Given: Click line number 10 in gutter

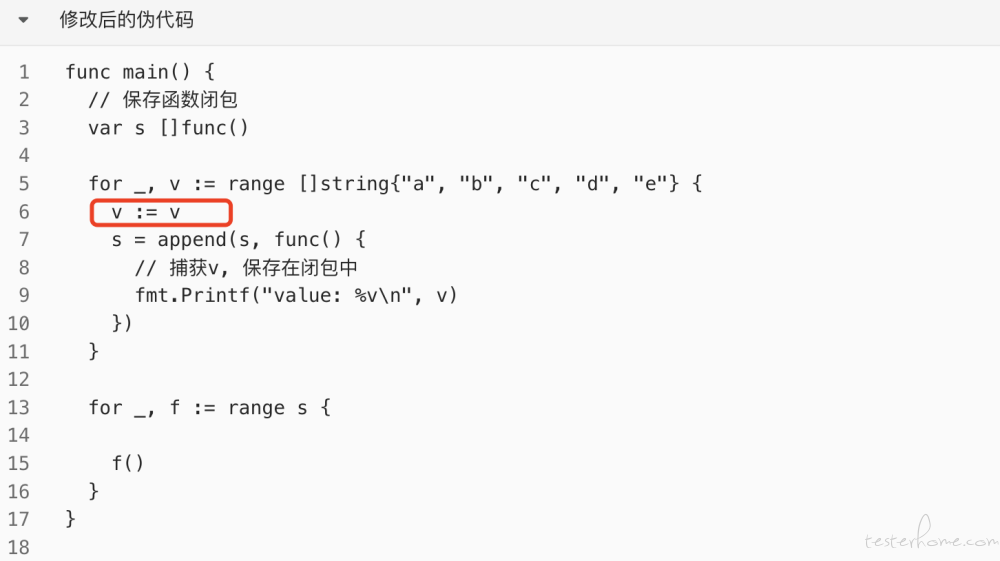Looking at the screenshot, I should coord(18,324).
